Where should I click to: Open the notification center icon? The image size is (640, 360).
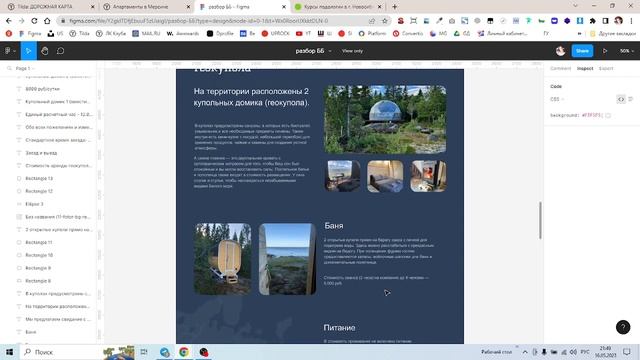click(627, 352)
